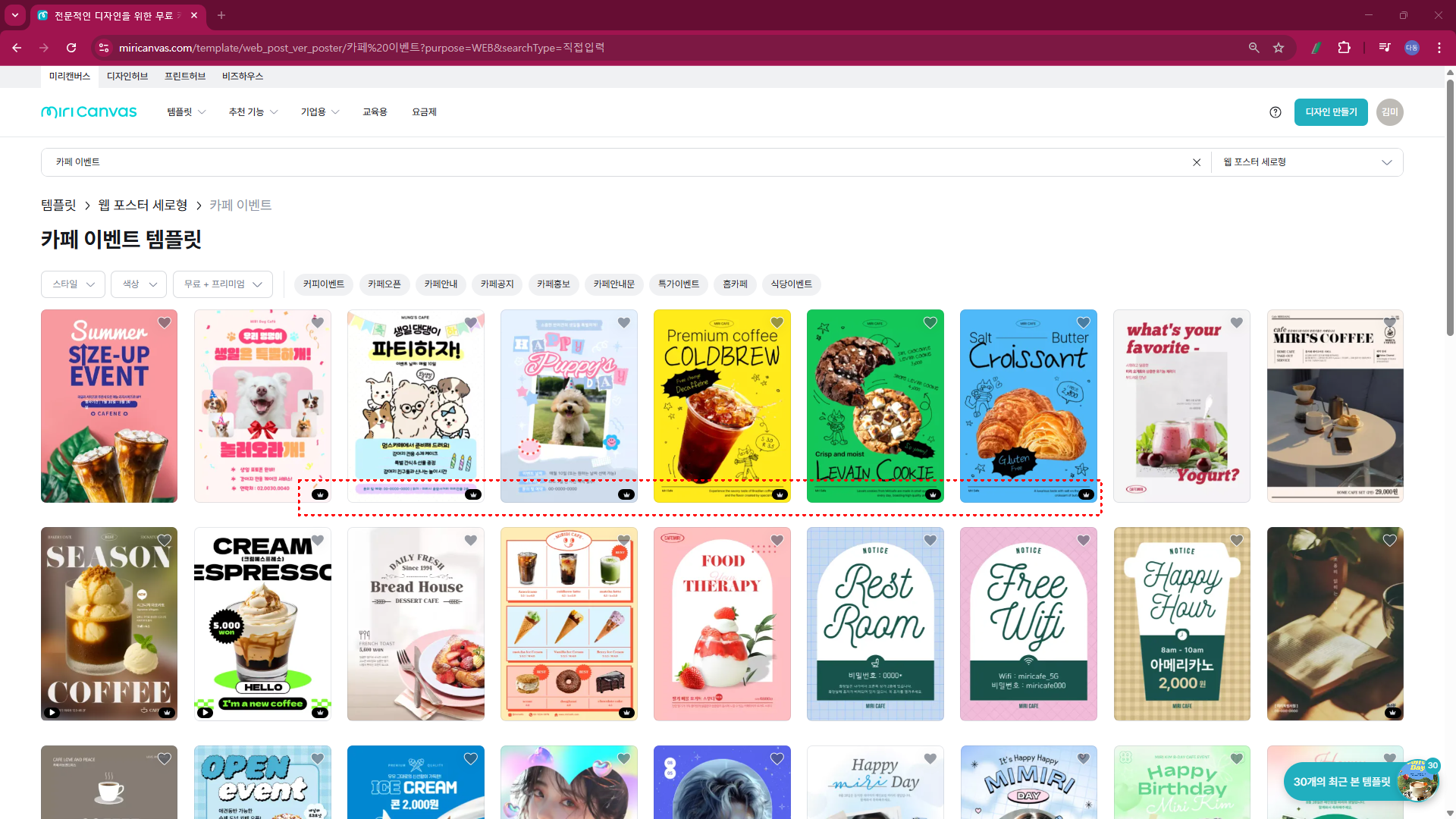1456x819 pixels.
Task: Open the site information icon in address bar
Action: tap(104, 48)
